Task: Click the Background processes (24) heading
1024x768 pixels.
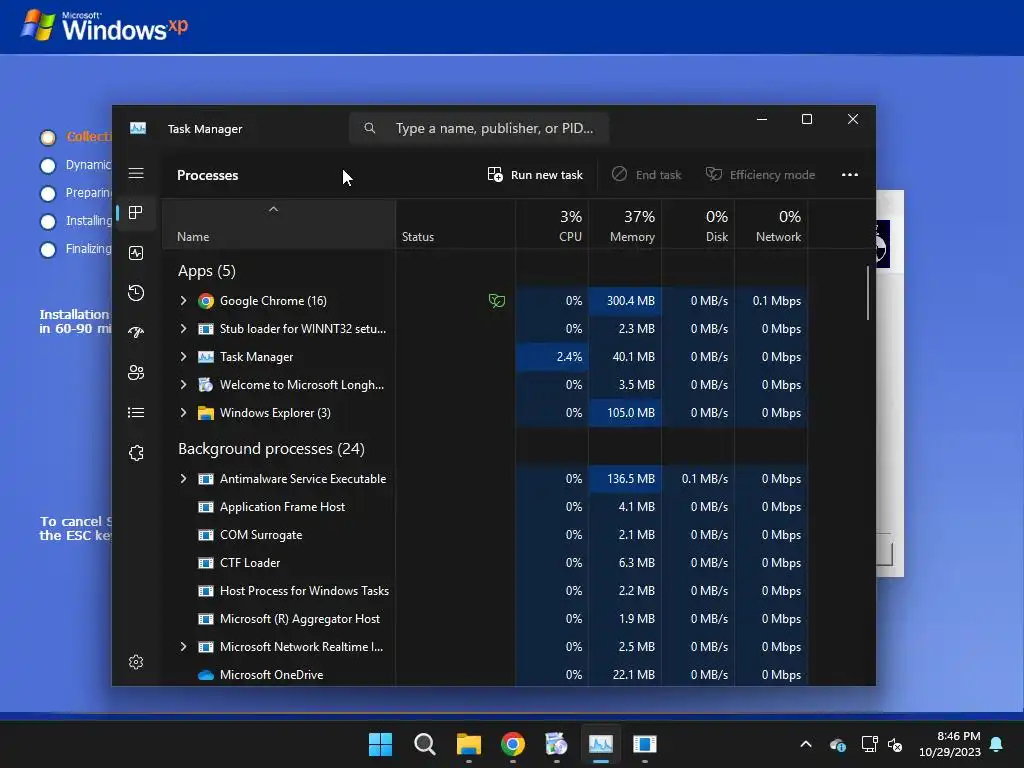Action: pos(272,449)
